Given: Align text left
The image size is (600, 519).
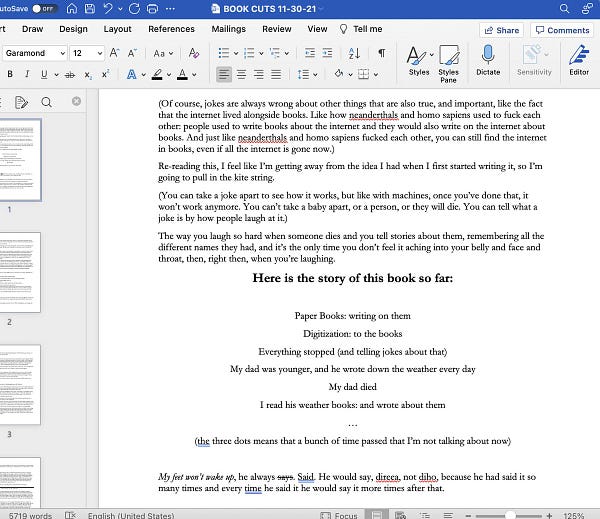Looking at the screenshot, I should coord(224,74).
